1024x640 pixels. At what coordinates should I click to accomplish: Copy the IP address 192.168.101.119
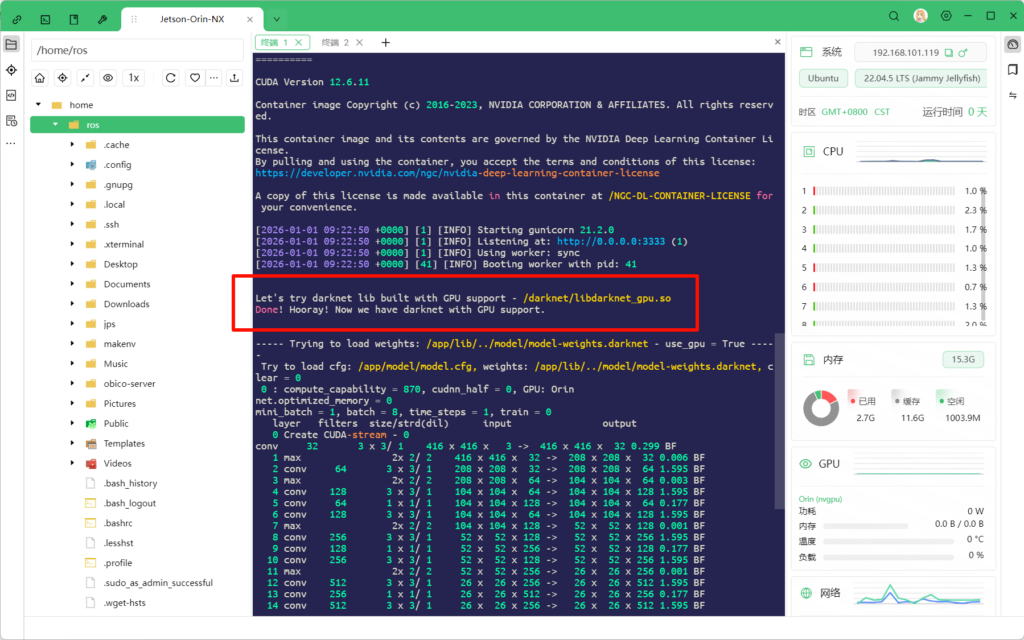click(x=949, y=52)
